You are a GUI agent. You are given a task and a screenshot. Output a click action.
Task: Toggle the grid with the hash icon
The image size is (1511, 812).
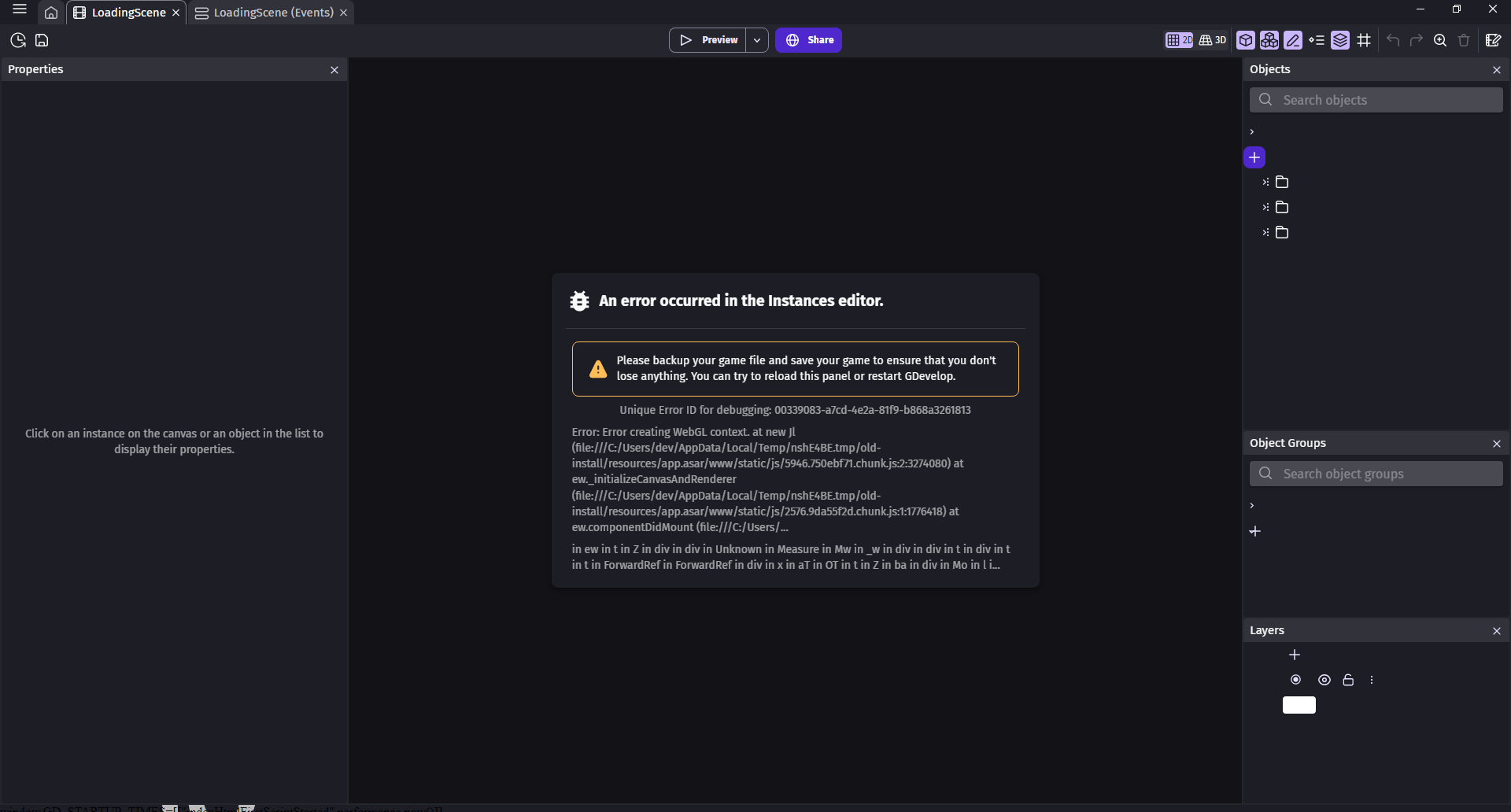pos(1364,40)
